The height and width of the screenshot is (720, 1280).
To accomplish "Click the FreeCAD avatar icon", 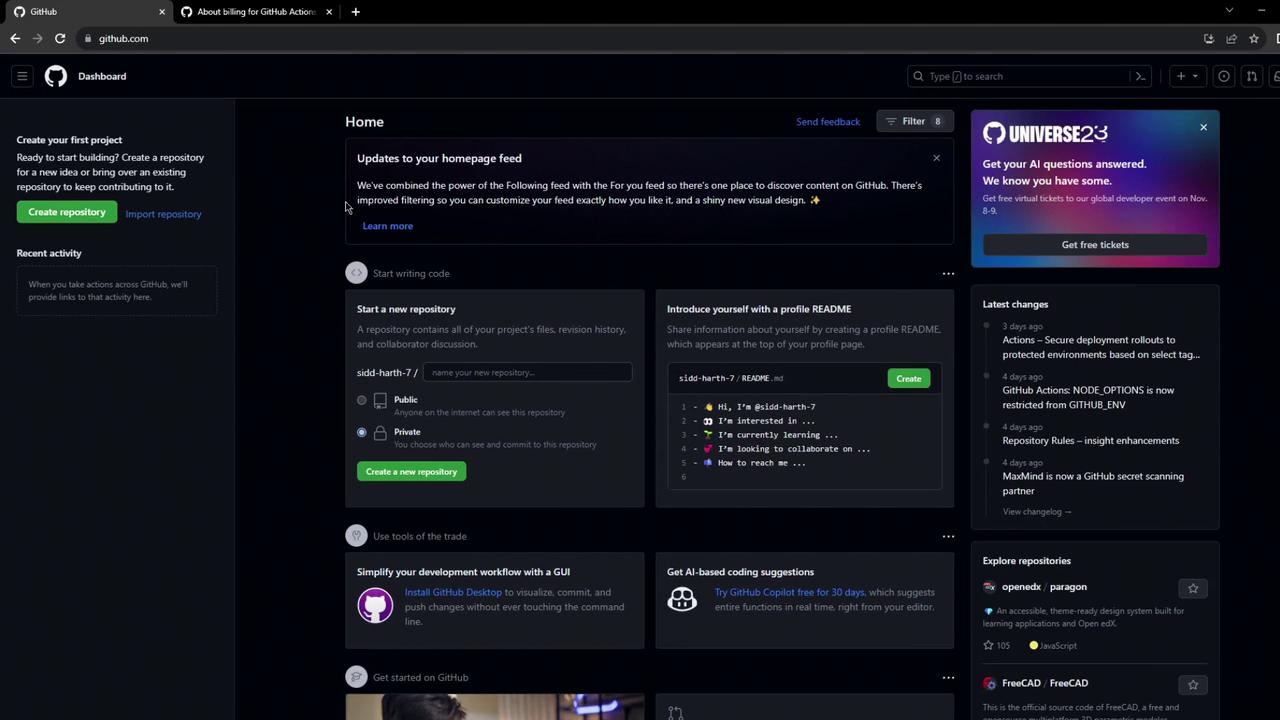I will pyautogui.click(x=989, y=683).
